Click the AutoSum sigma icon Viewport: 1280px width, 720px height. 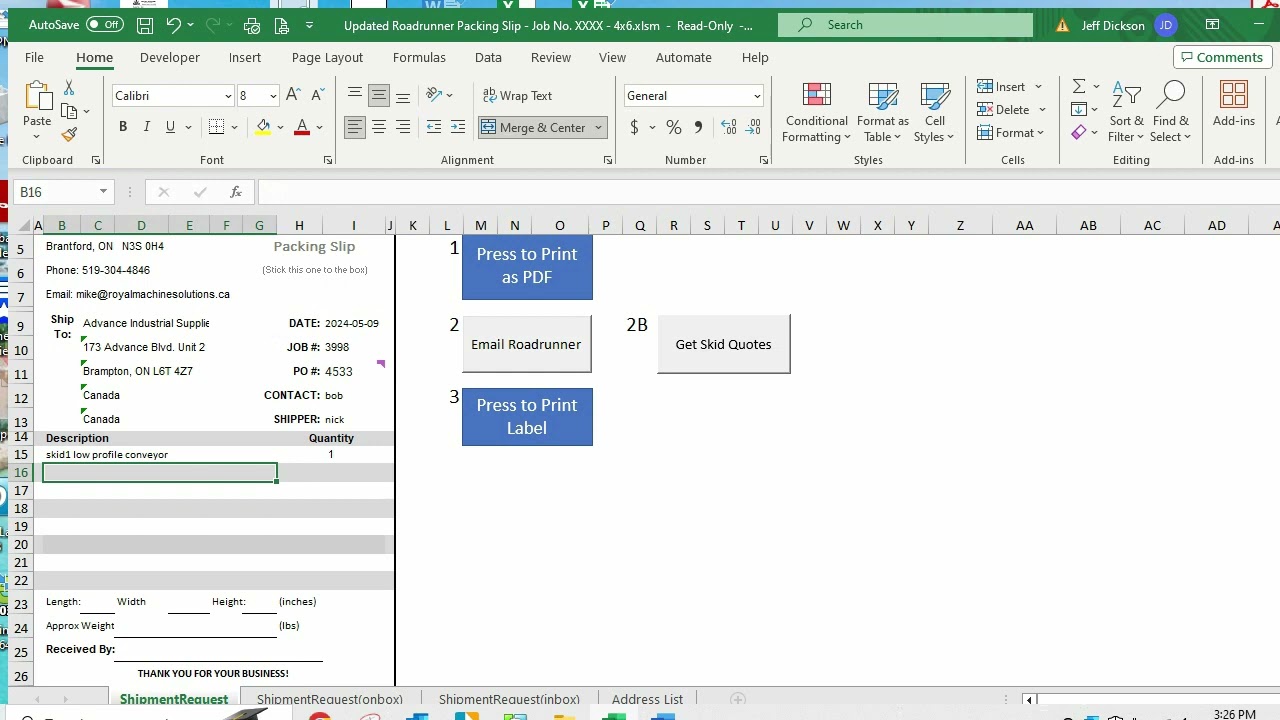click(1079, 86)
